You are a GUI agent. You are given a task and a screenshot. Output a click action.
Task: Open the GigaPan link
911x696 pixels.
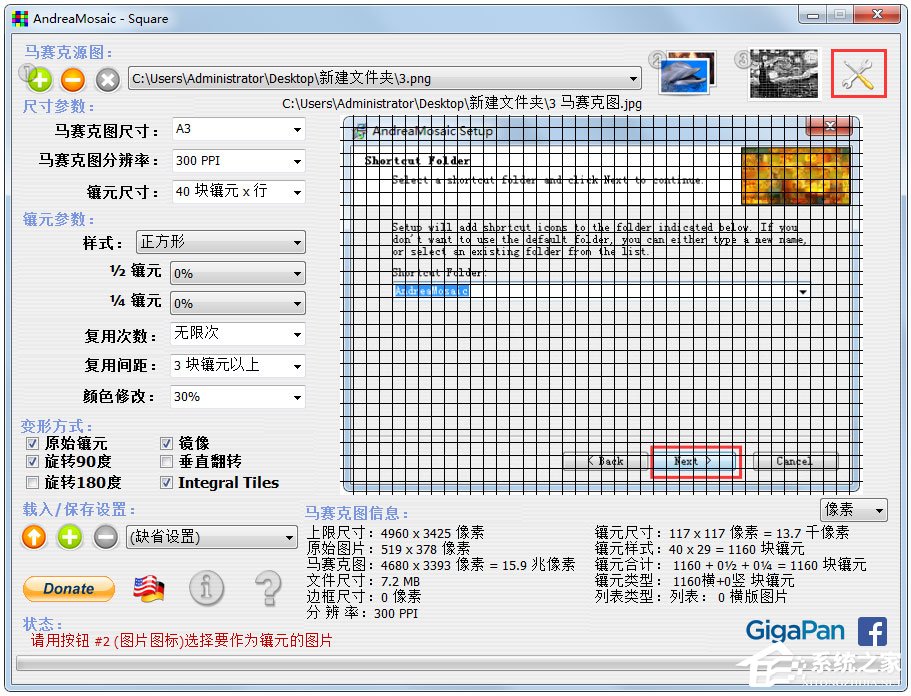pyautogui.click(x=795, y=632)
